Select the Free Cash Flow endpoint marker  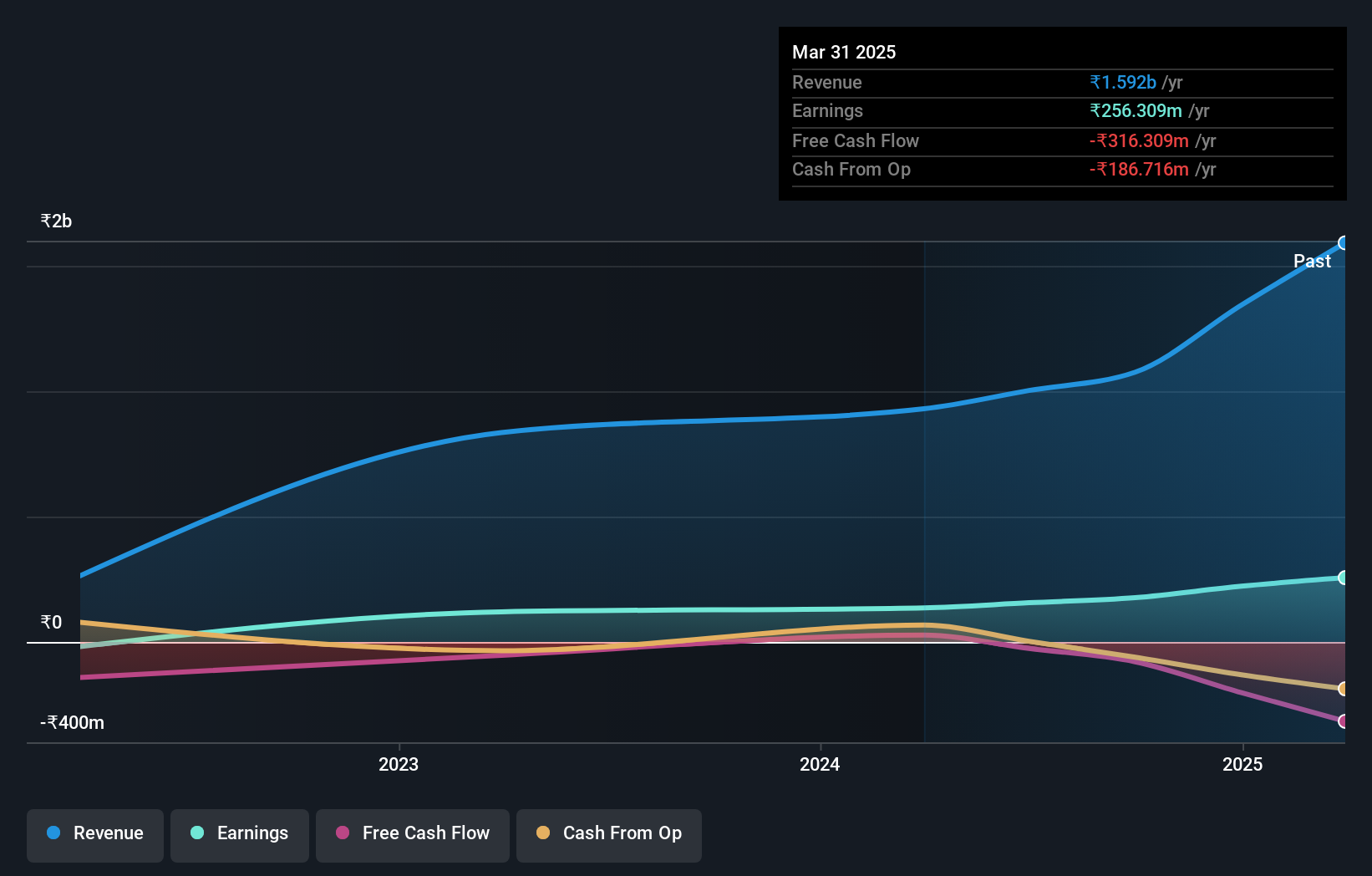1343,721
